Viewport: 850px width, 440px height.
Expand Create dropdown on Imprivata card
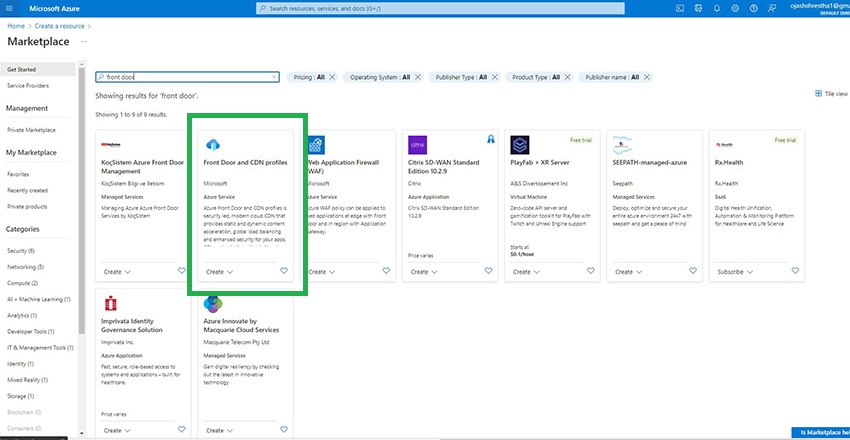pos(117,431)
